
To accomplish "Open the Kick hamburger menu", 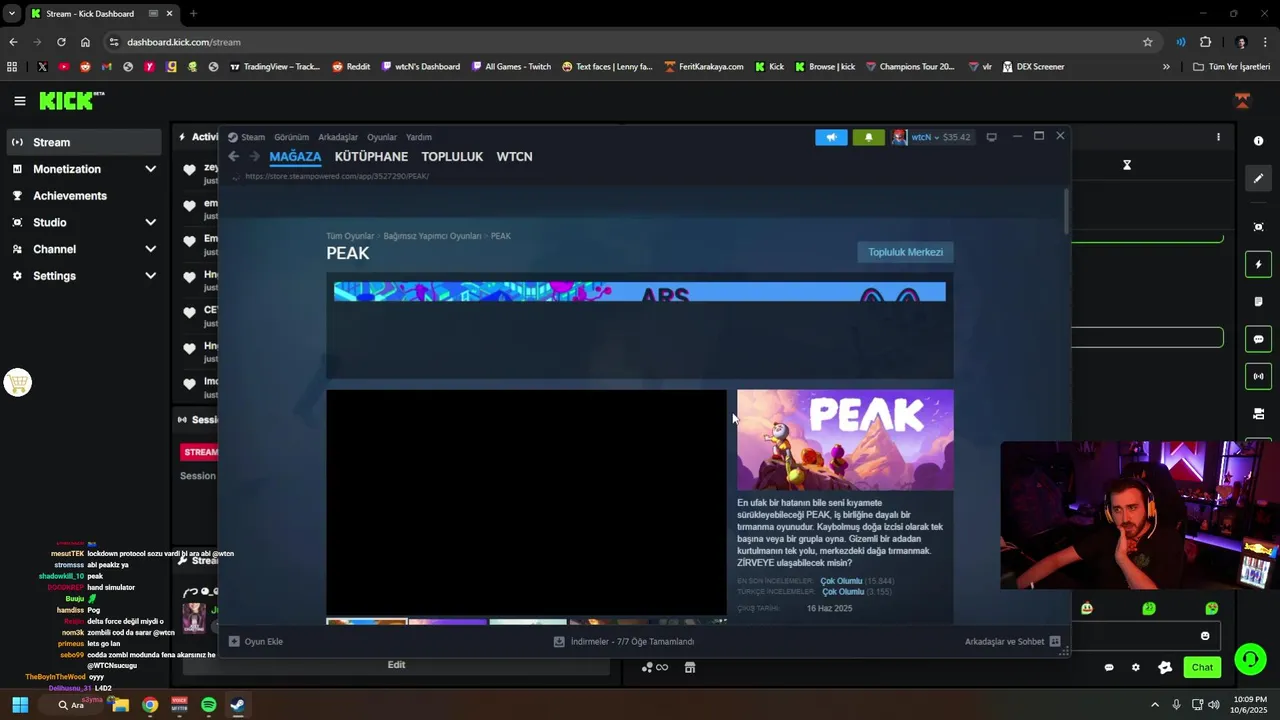I will pyautogui.click(x=19, y=101).
